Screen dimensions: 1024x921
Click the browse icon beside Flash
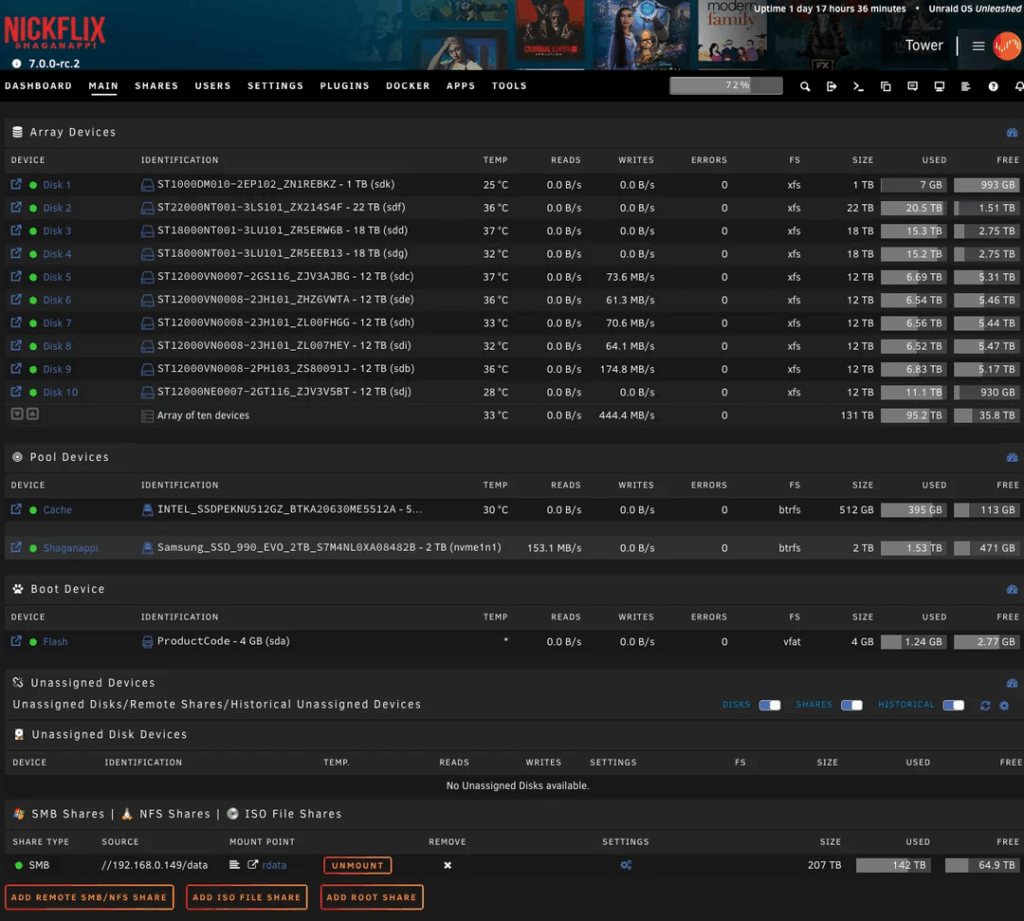[16, 641]
